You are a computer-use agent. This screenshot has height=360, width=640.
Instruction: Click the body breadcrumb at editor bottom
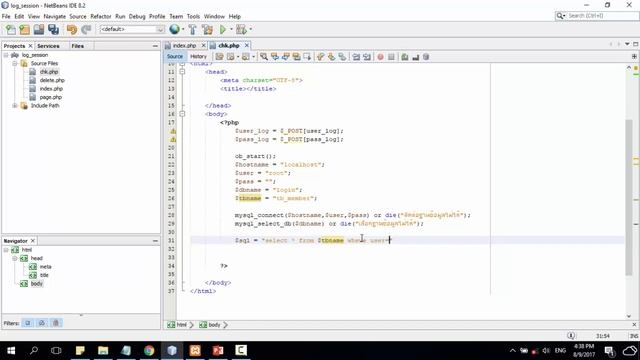214,325
